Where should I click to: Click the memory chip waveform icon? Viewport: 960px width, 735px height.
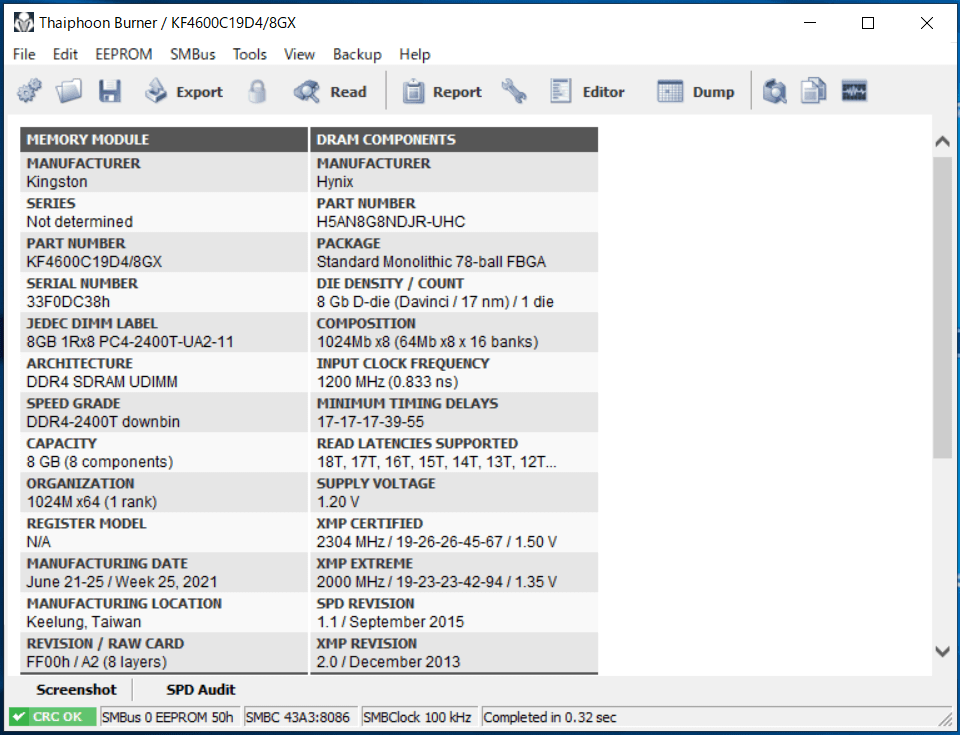pos(854,92)
